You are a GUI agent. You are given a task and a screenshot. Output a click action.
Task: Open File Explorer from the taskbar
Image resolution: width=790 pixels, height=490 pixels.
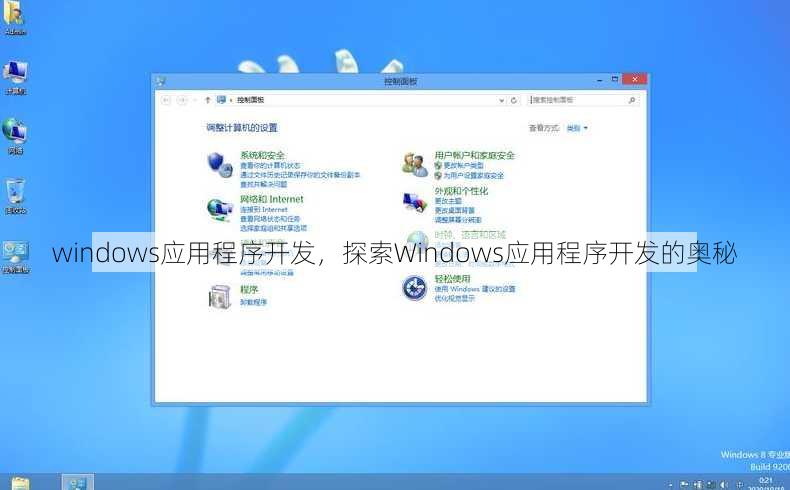[21, 484]
